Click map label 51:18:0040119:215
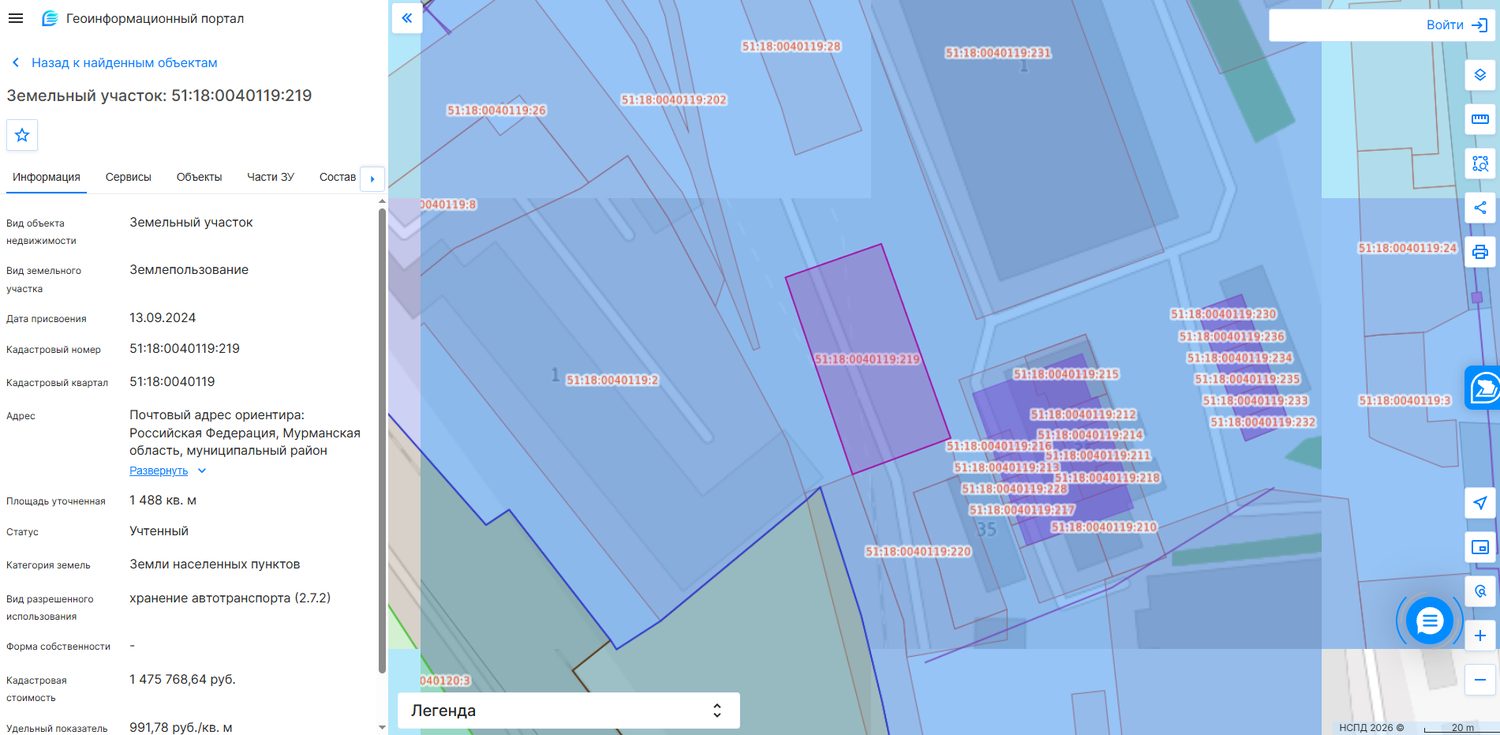The height and width of the screenshot is (735, 1500). 1066,375
